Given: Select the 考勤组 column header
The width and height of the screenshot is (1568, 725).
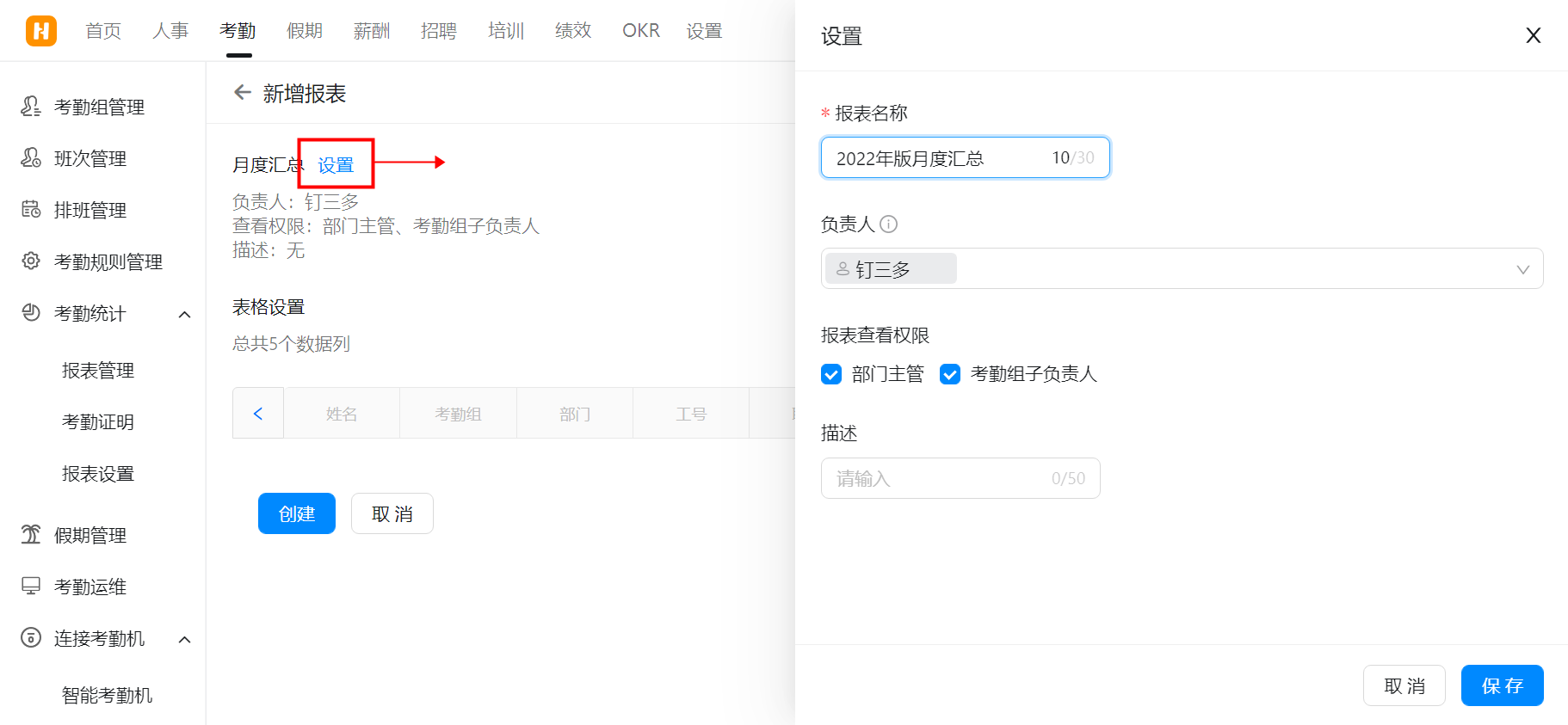Looking at the screenshot, I should tap(458, 414).
